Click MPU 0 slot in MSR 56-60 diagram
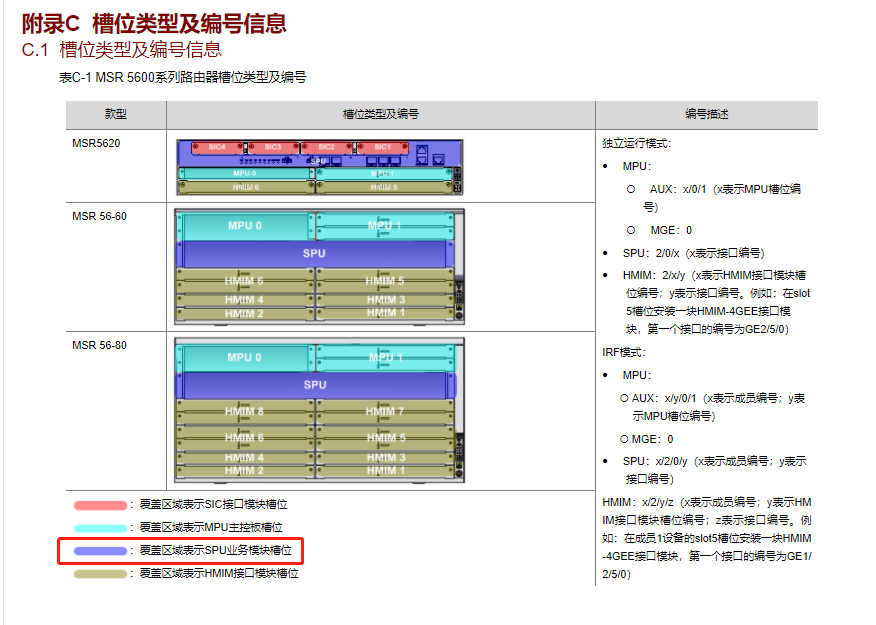Screen dimensions: 876x625 click(245, 226)
